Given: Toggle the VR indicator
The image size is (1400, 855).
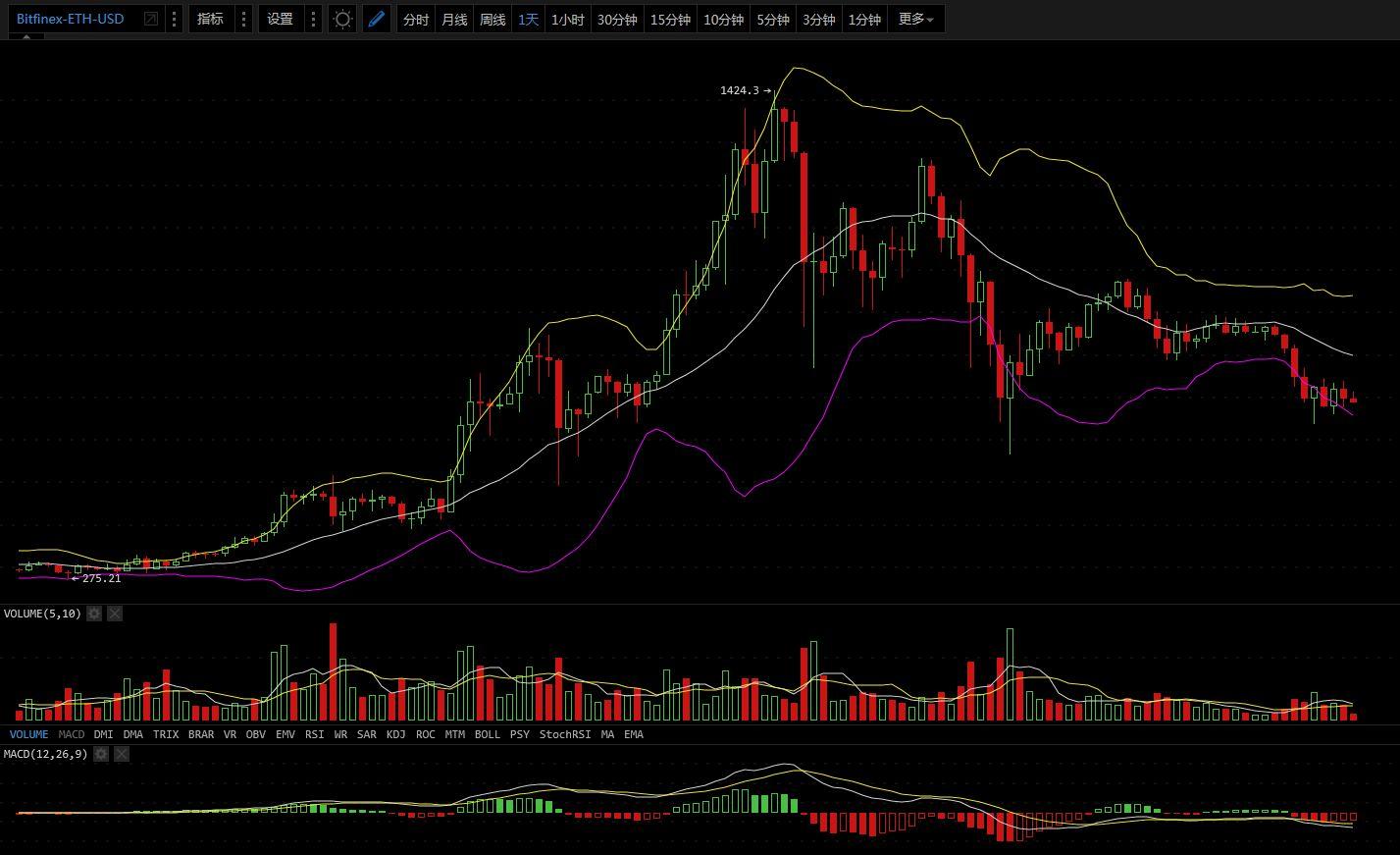Looking at the screenshot, I should 230,734.
